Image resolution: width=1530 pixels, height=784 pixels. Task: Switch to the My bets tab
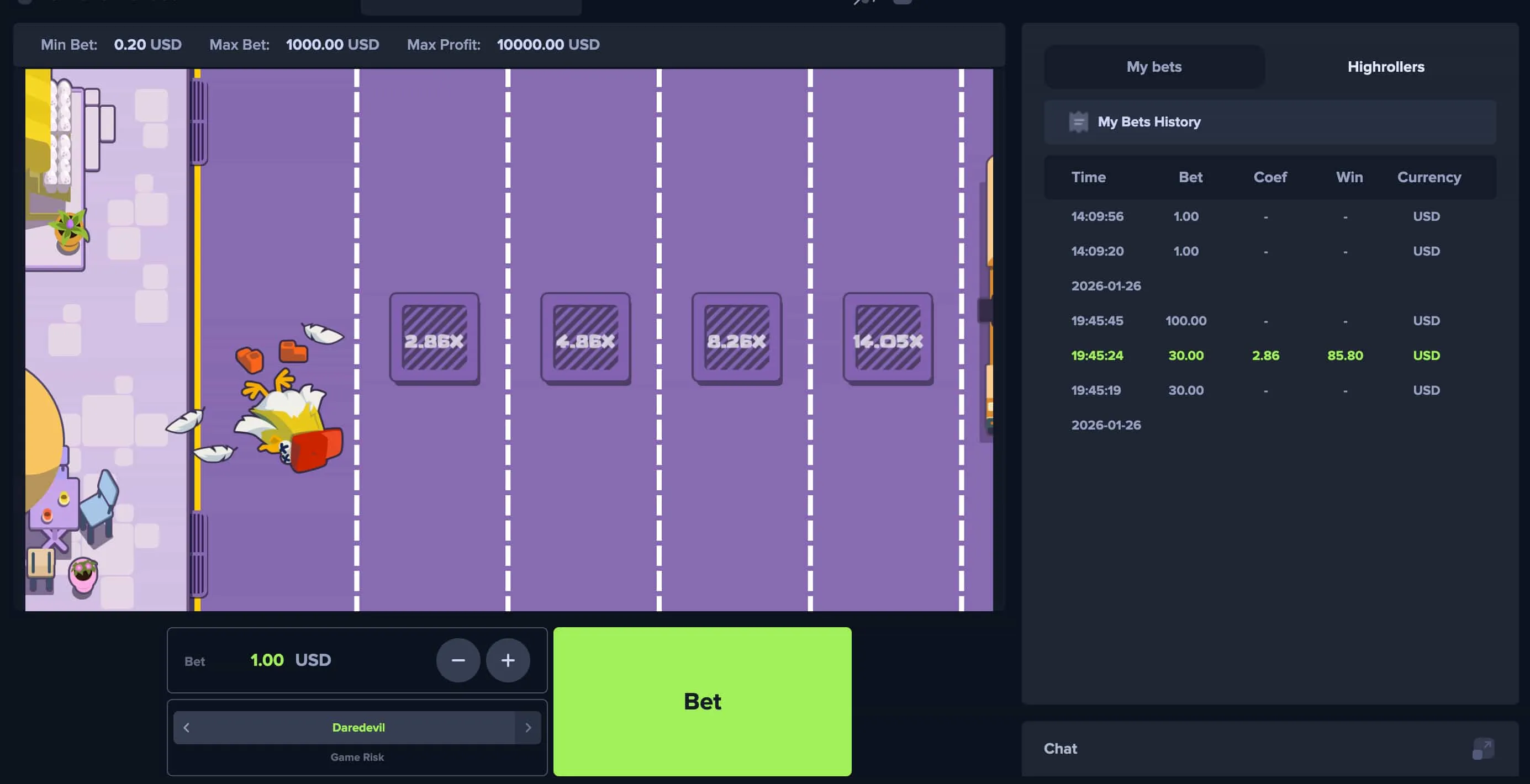click(x=1154, y=67)
